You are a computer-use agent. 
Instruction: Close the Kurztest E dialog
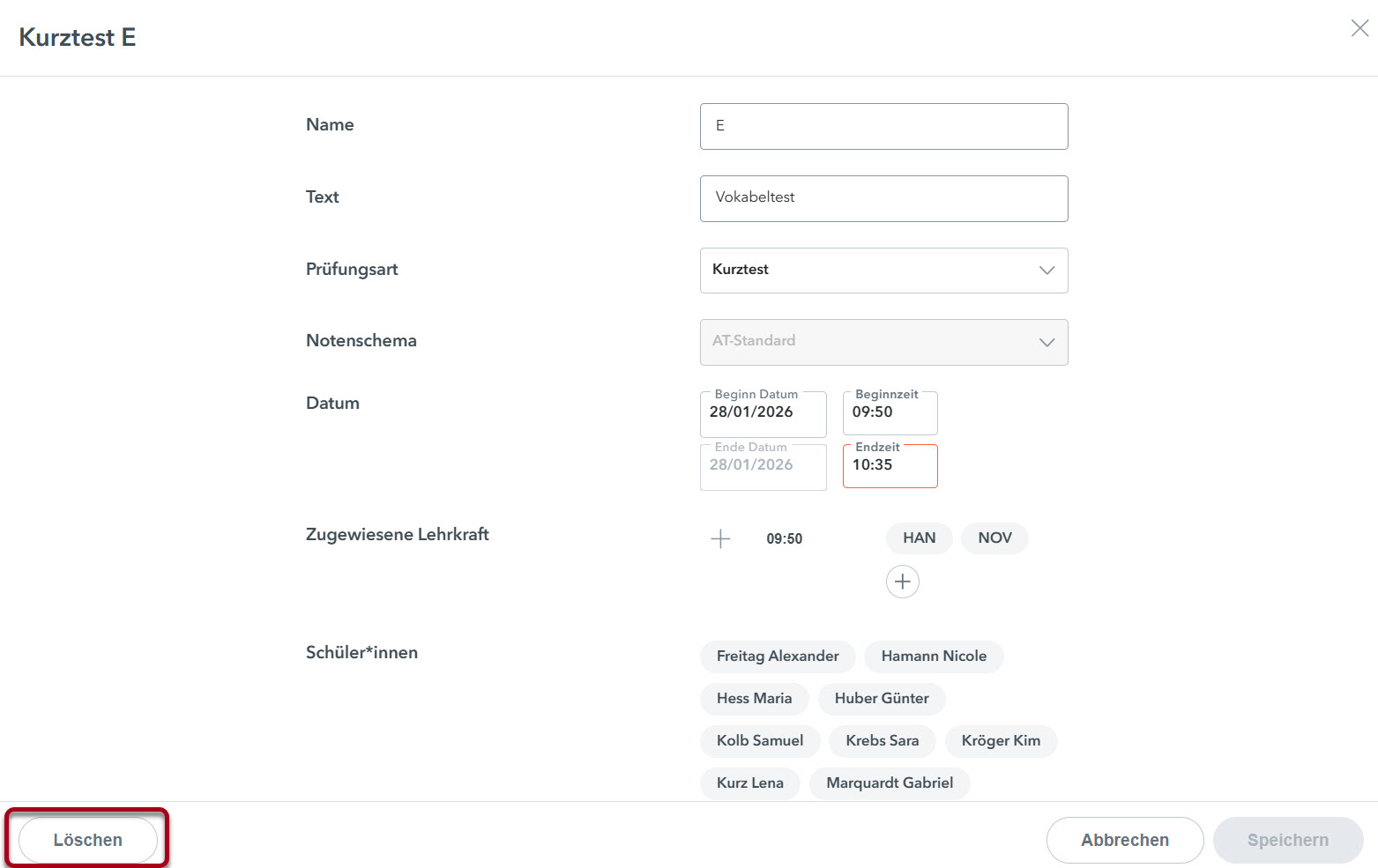point(1359,28)
